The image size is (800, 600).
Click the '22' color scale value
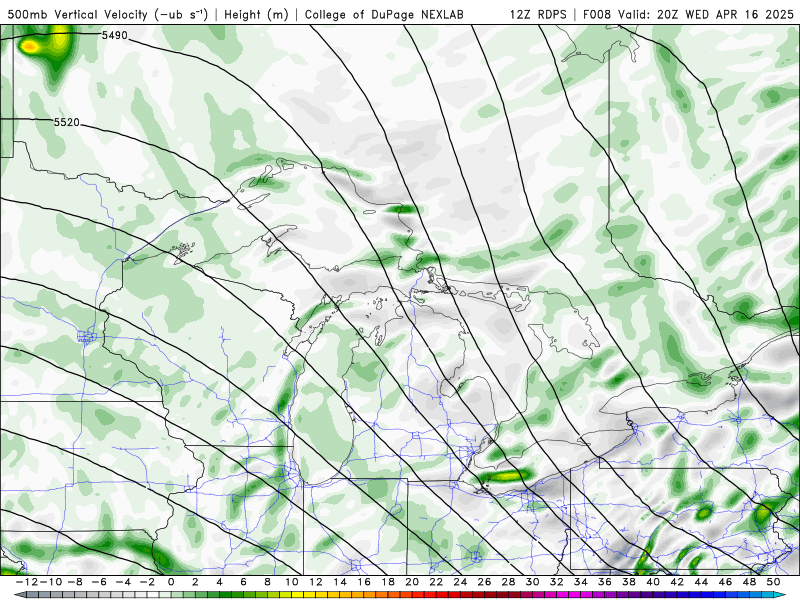(x=436, y=582)
